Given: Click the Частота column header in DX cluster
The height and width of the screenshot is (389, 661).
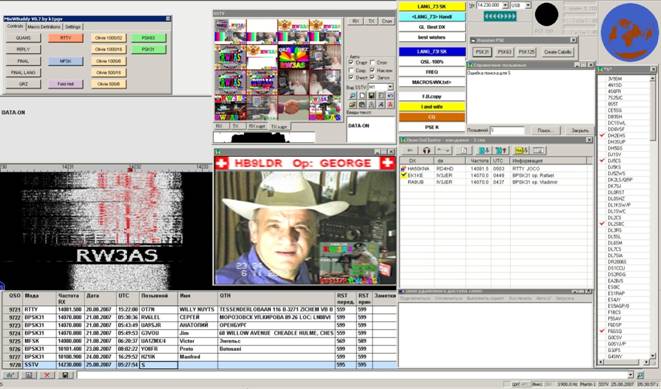Looking at the screenshot, I should coord(478,161).
